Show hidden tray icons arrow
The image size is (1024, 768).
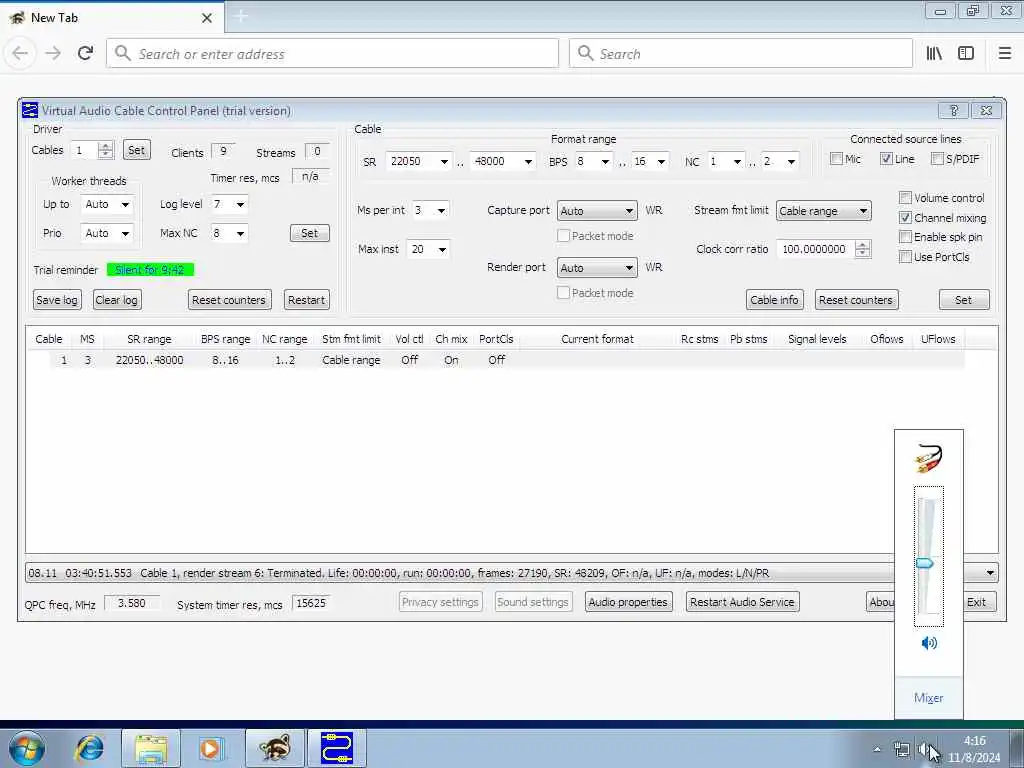(x=877, y=750)
